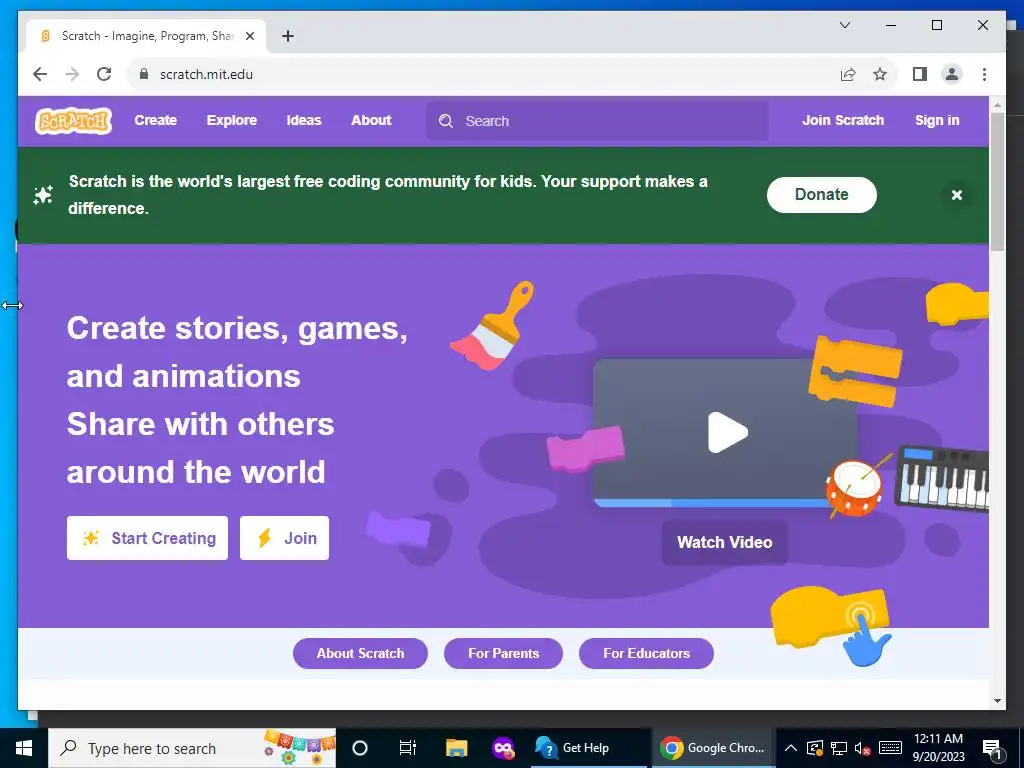Click the magnifier icon in Scratch search
The height and width of the screenshot is (768, 1024).
(446, 121)
